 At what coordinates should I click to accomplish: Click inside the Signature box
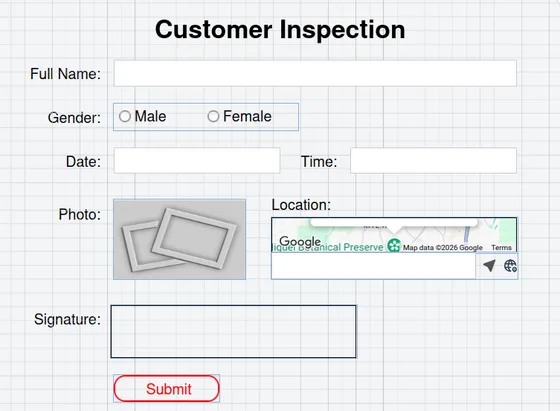[234, 331]
